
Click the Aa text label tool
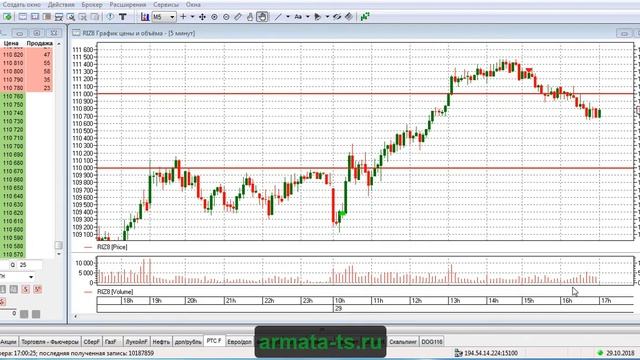click(x=298, y=17)
